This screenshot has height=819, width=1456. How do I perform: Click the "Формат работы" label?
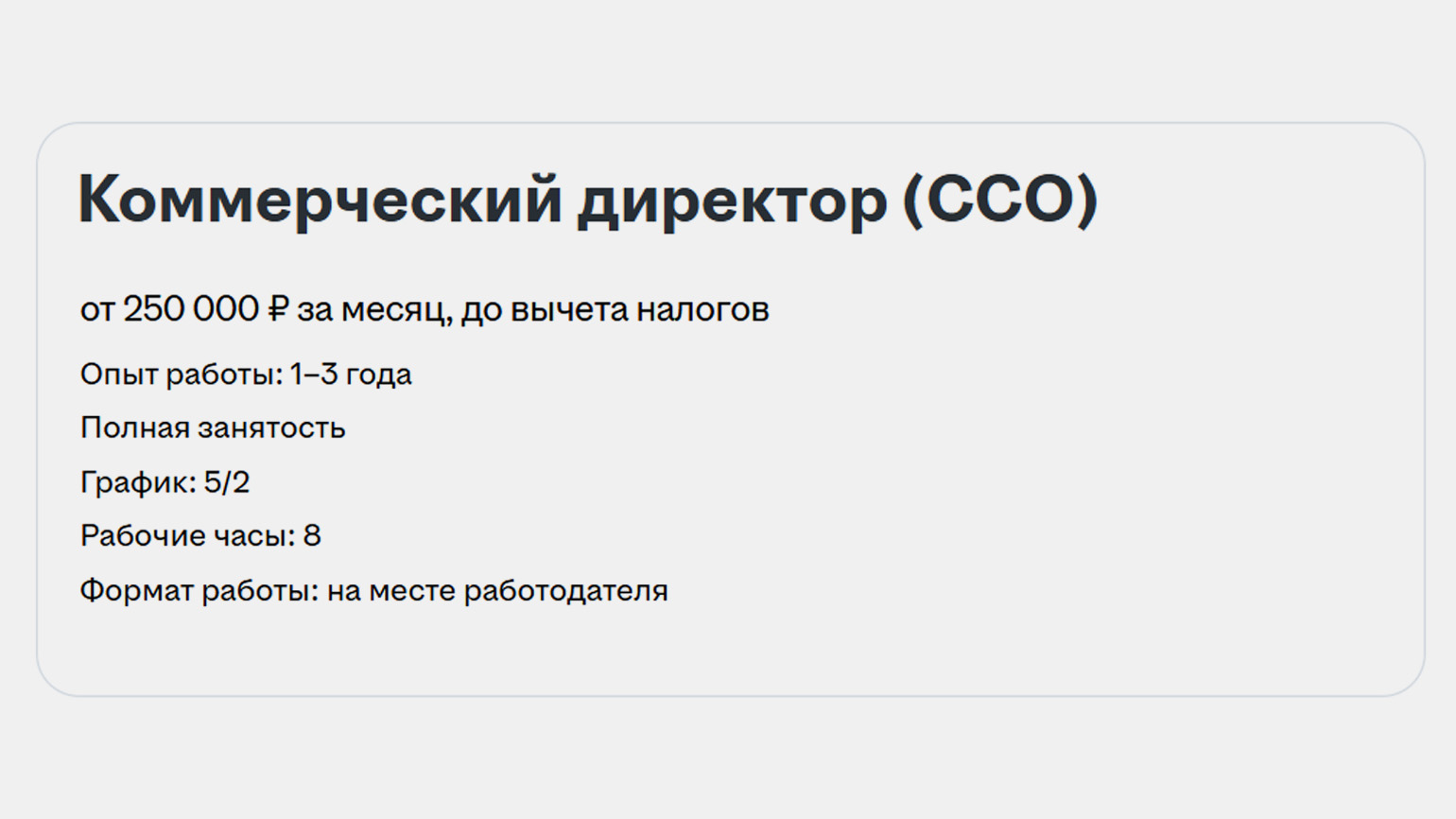coord(199,591)
